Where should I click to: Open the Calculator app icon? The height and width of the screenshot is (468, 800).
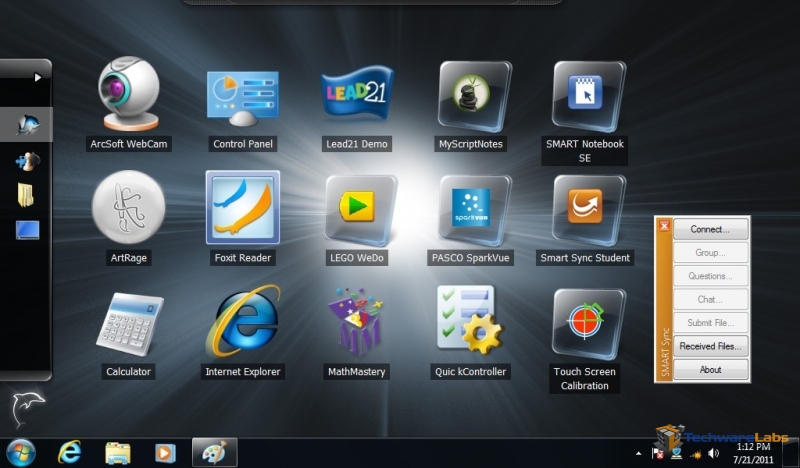coord(130,324)
